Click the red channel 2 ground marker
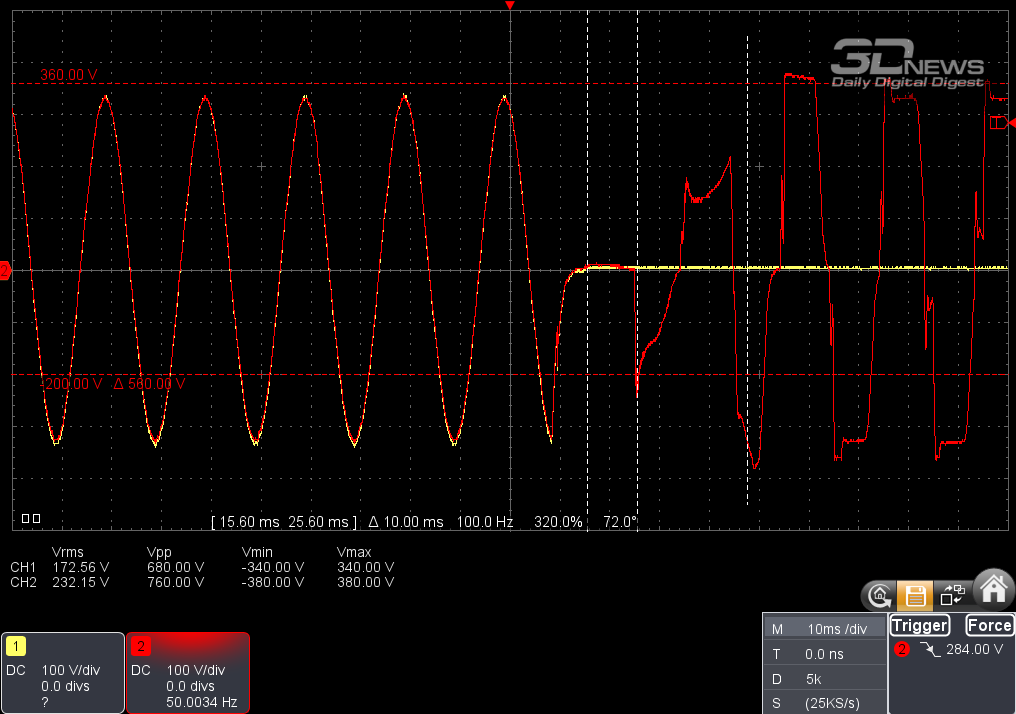The height and width of the screenshot is (714, 1016). [5, 270]
